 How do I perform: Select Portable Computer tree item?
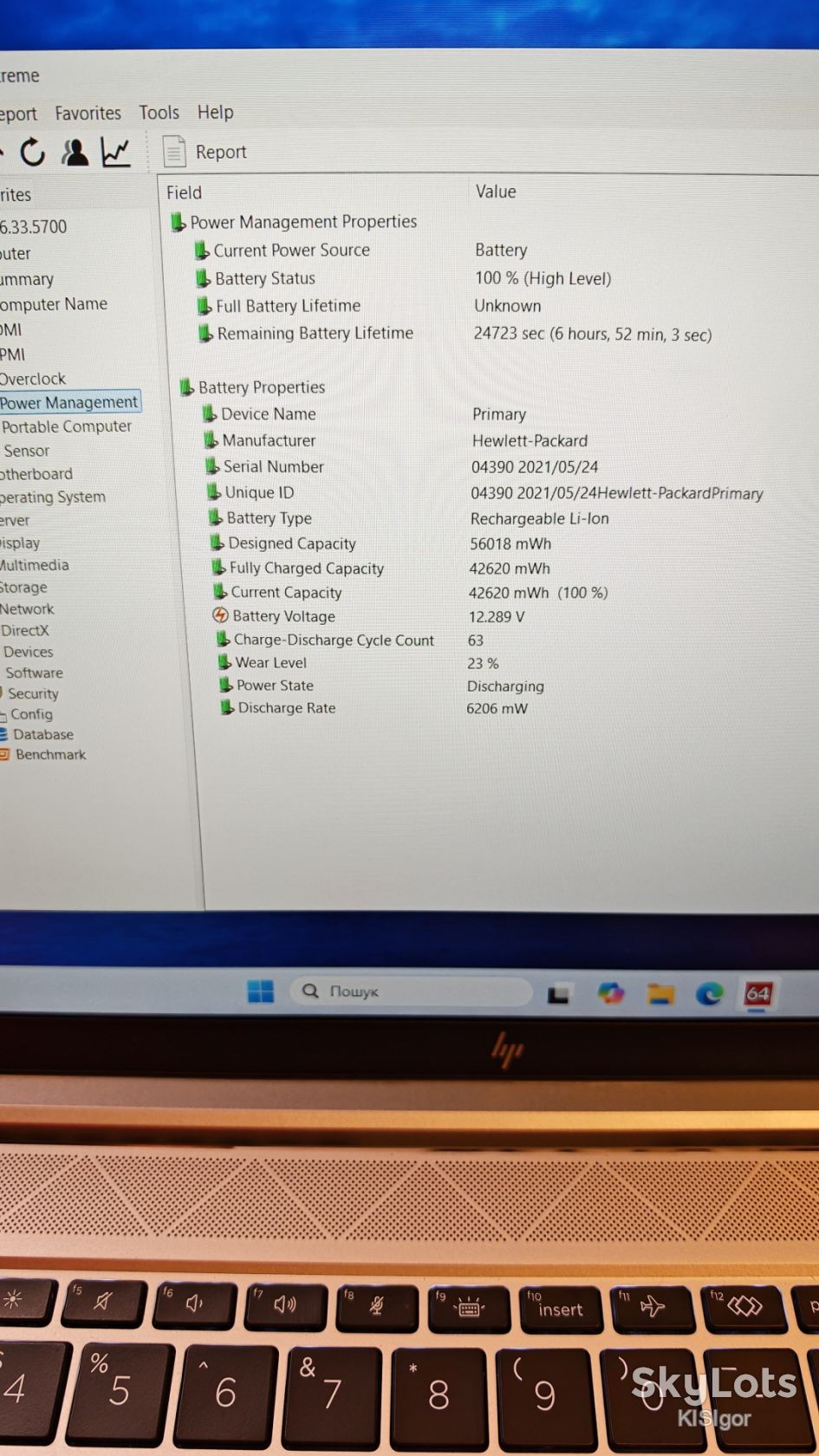coord(67,426)
